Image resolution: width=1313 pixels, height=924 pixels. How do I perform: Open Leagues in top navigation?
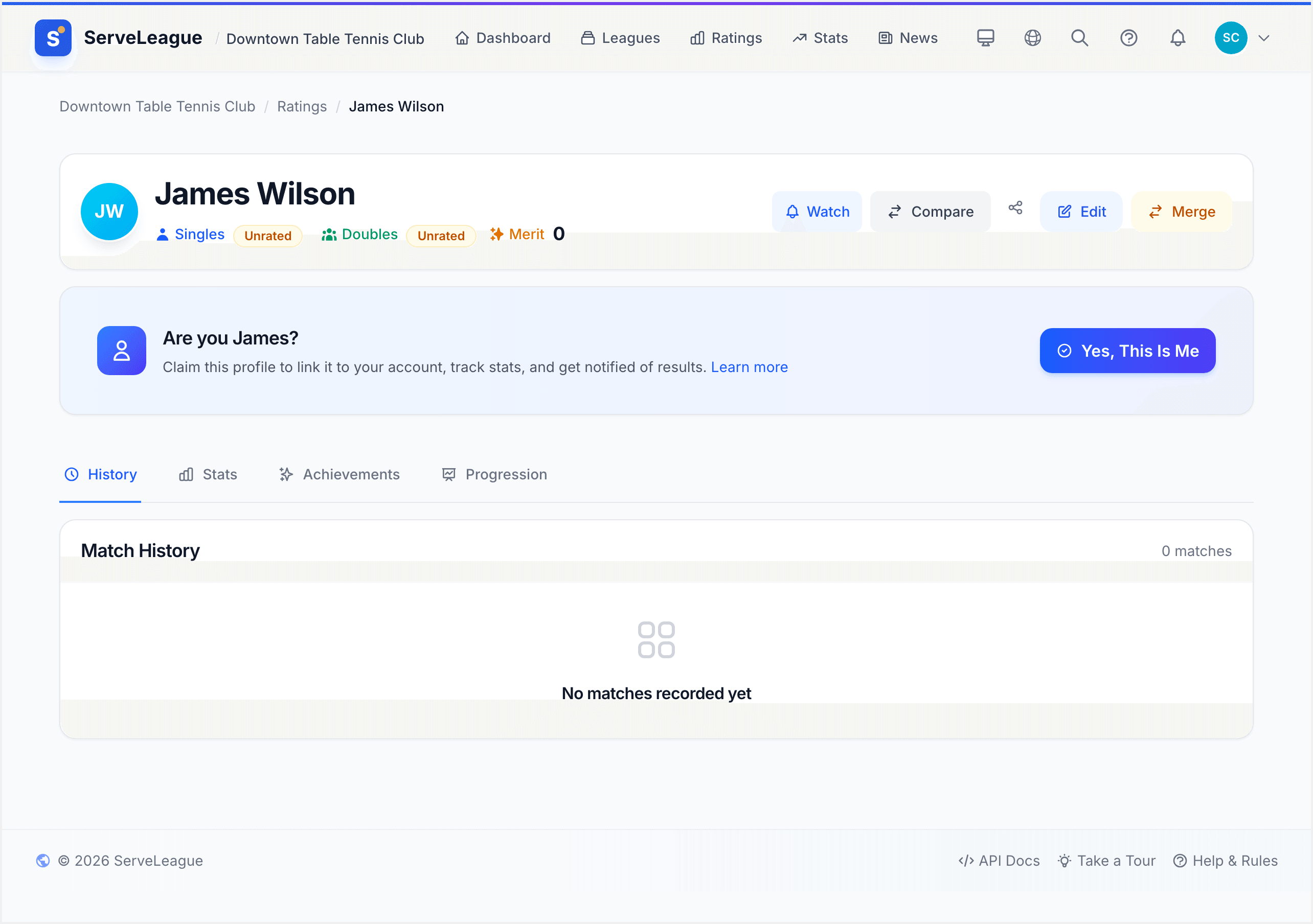(620, 38)
